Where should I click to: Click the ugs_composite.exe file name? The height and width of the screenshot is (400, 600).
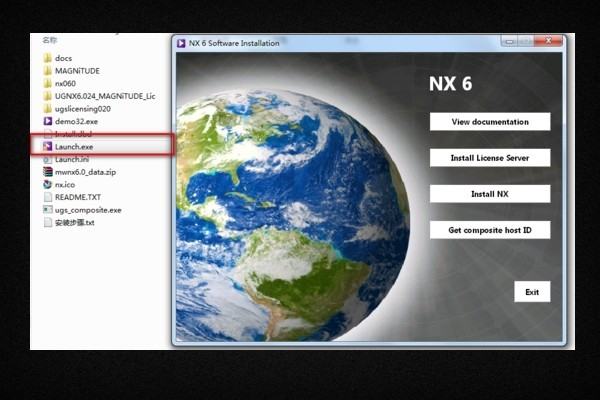tap(88, 210)
